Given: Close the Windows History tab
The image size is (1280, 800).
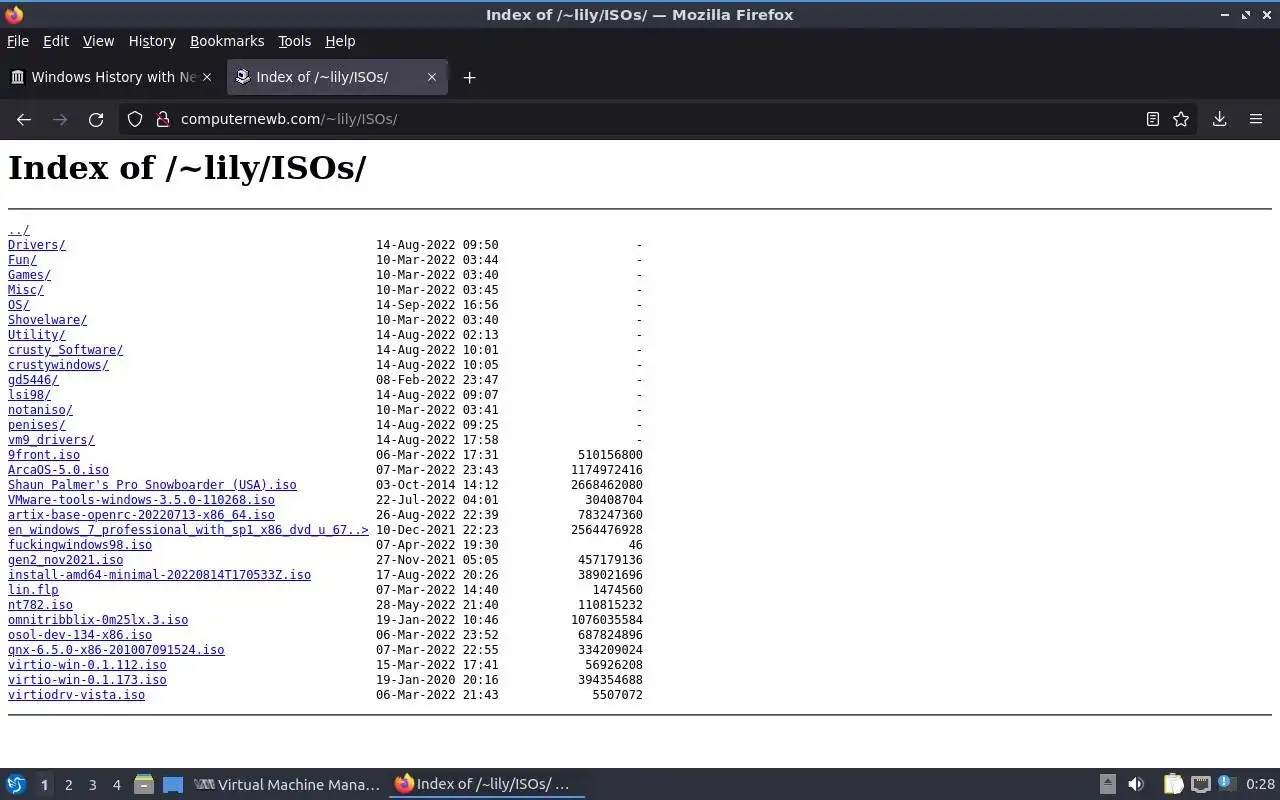Looking at the screenshot, I should pyautogui.click(x=207, y=77).
